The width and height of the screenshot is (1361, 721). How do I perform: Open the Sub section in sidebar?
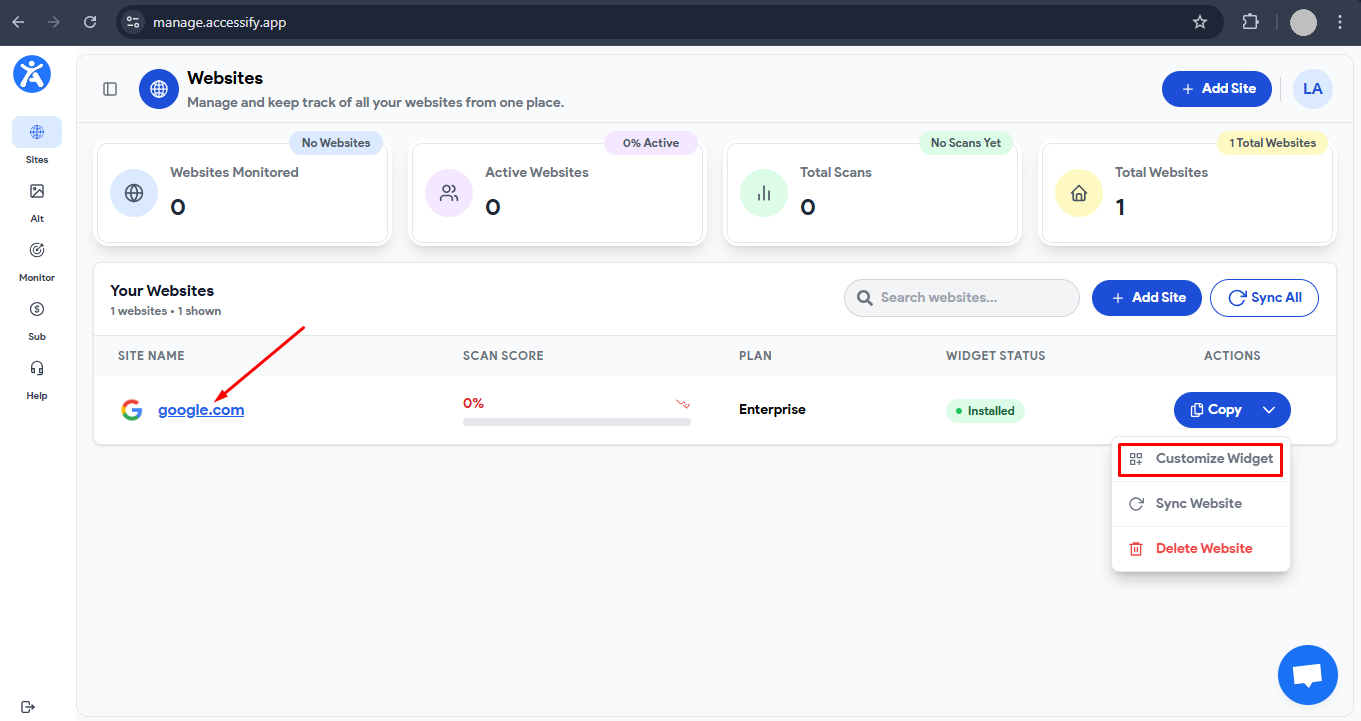36,308
